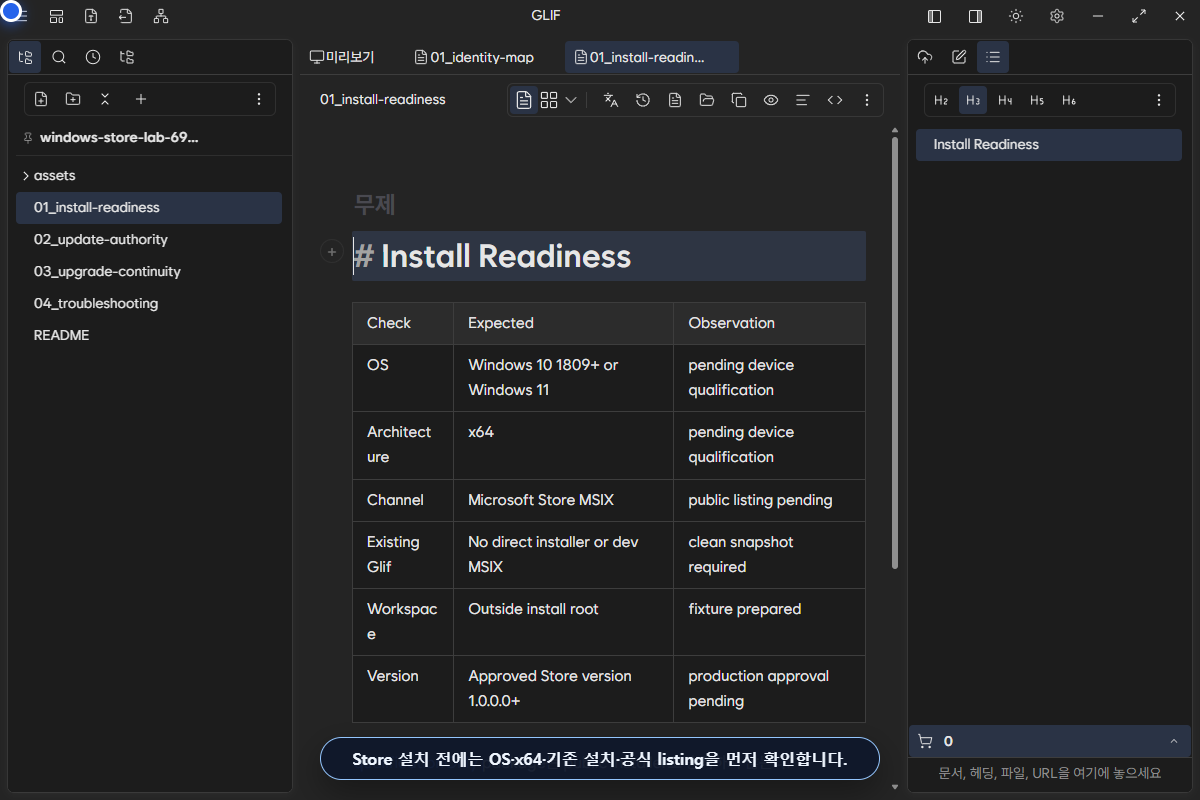The image size is (1200, 800).
Task: Open 04_troubleshooting file
Action: [x=149, y=303]
